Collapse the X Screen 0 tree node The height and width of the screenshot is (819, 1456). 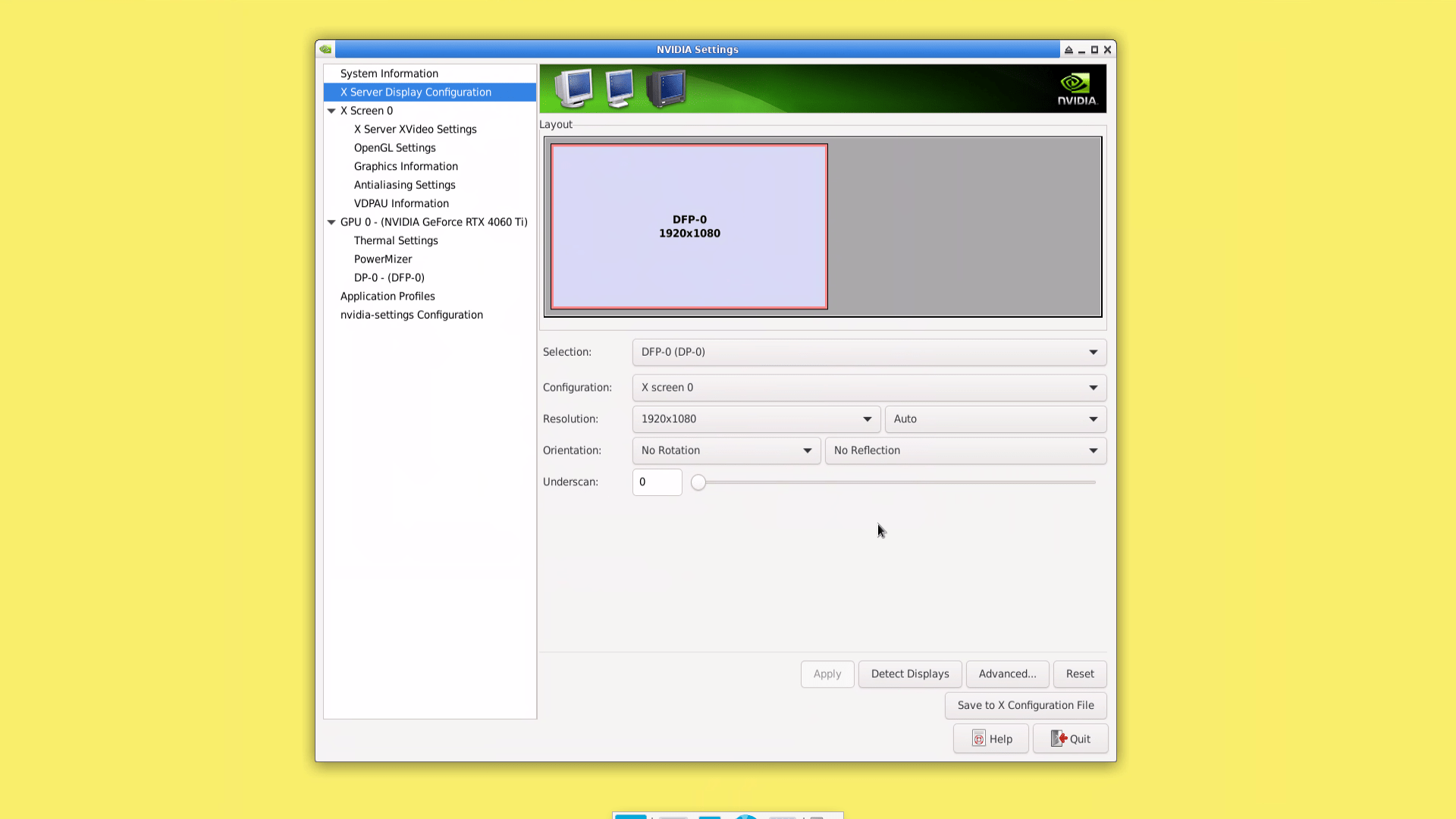(331, 111)
